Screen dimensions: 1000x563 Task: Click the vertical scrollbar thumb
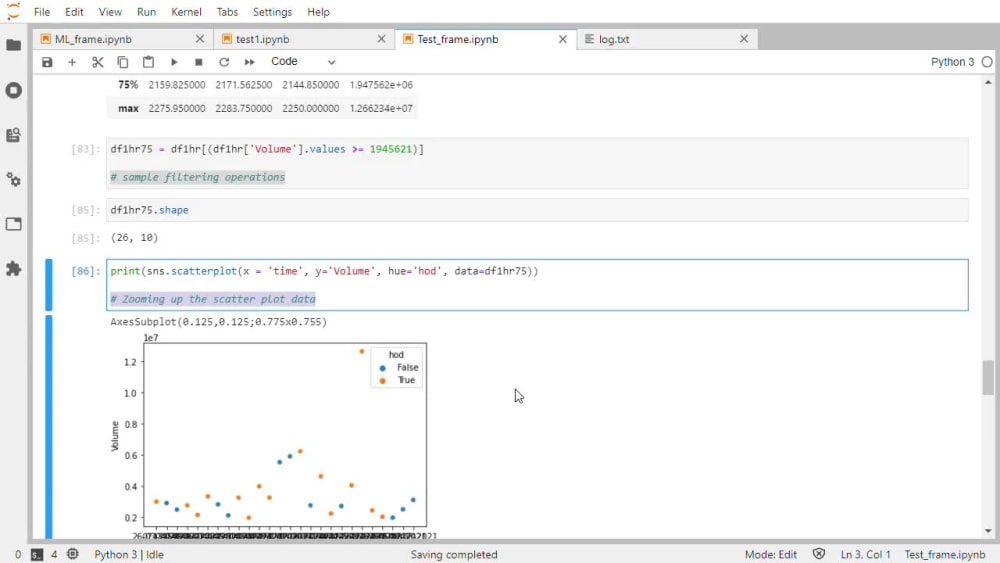[x=988, y=377]
